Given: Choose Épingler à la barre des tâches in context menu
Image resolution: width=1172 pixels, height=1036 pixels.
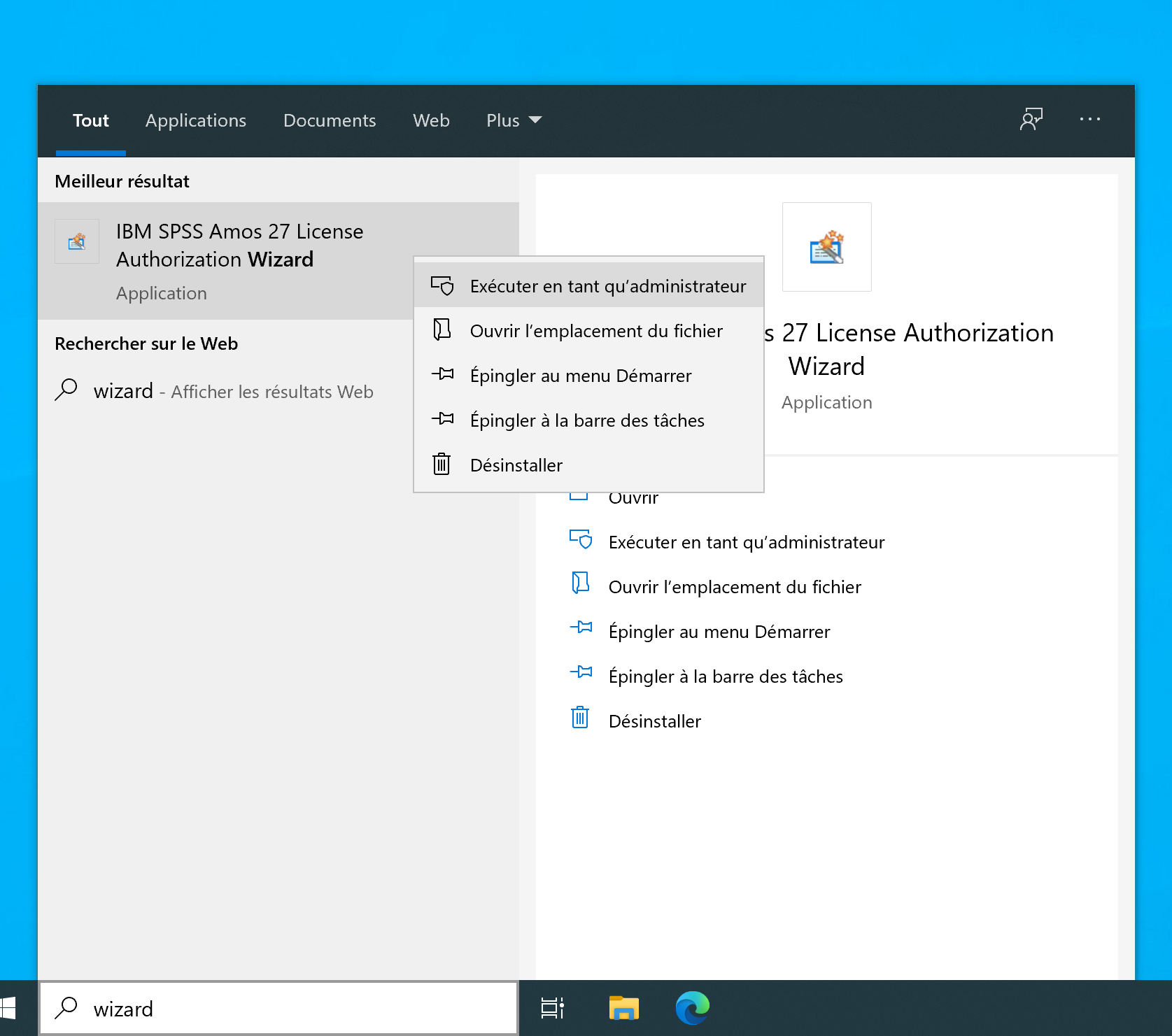Looking at the screenshot, I should pyautogui.click(x=587, y=420).
